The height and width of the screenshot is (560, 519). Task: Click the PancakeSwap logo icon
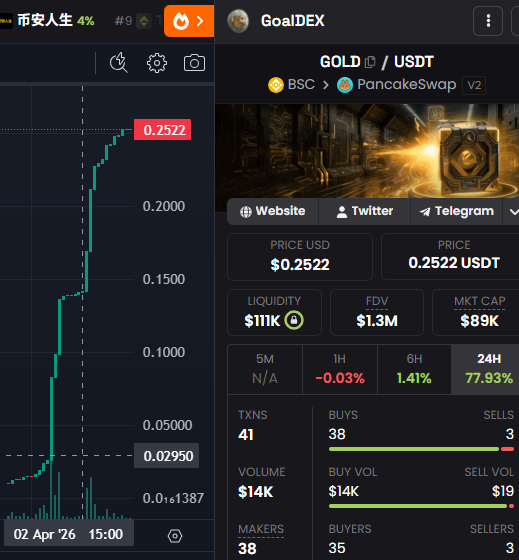pos(345,85)
